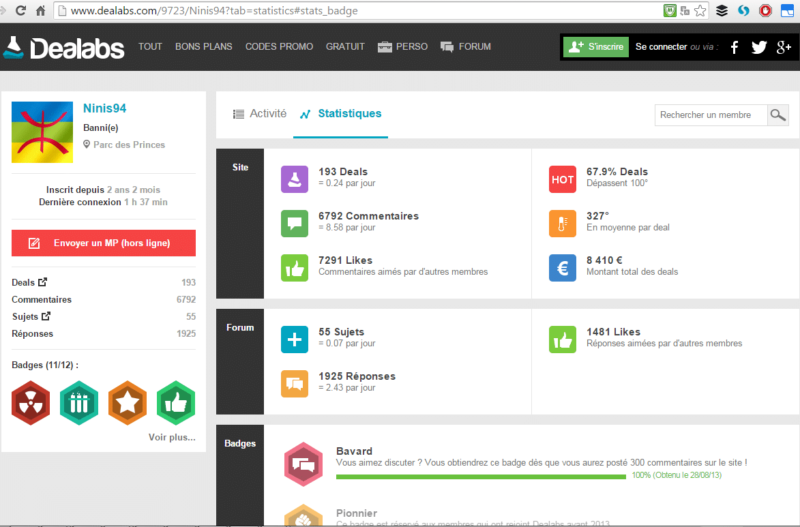Click the Rechercher un membre field

coord(710,115)
